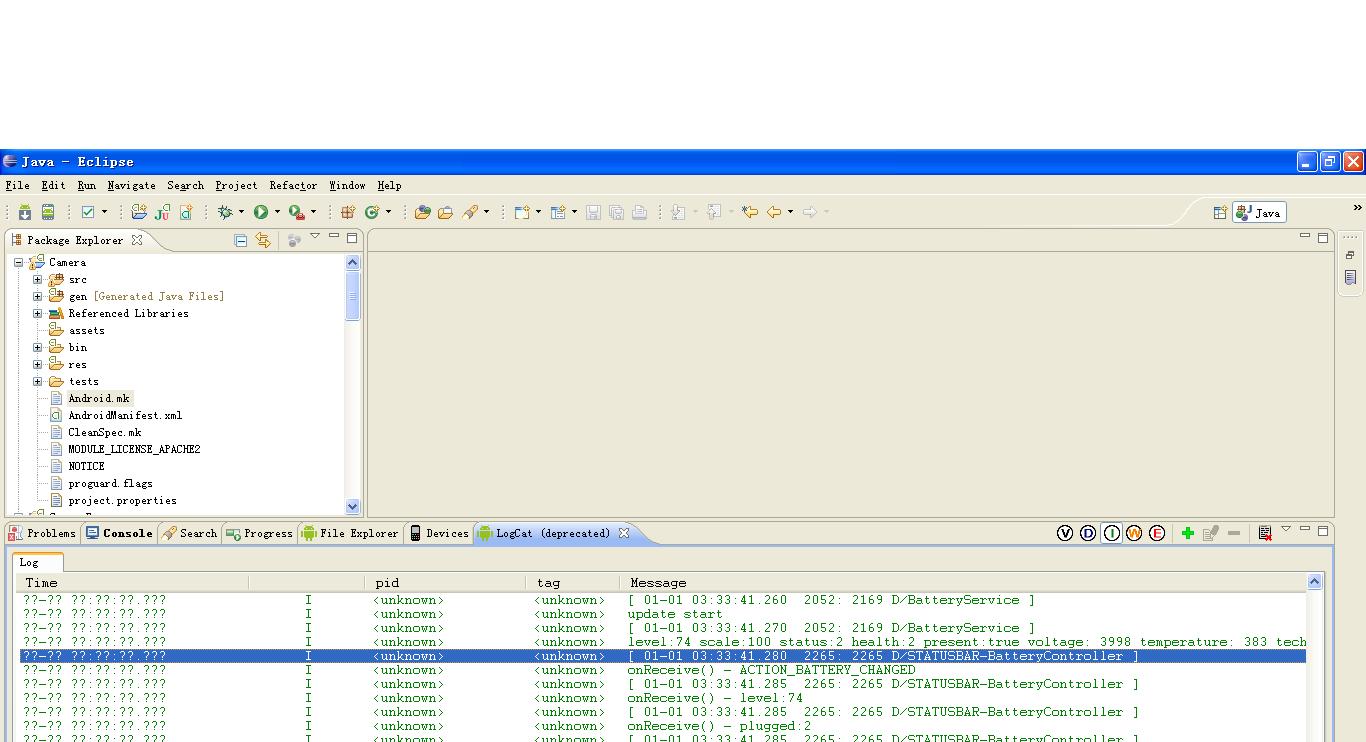This screenshot has height=742, width=1366.
Task: Expand the src folder in the tree
Action: [38, 280]
